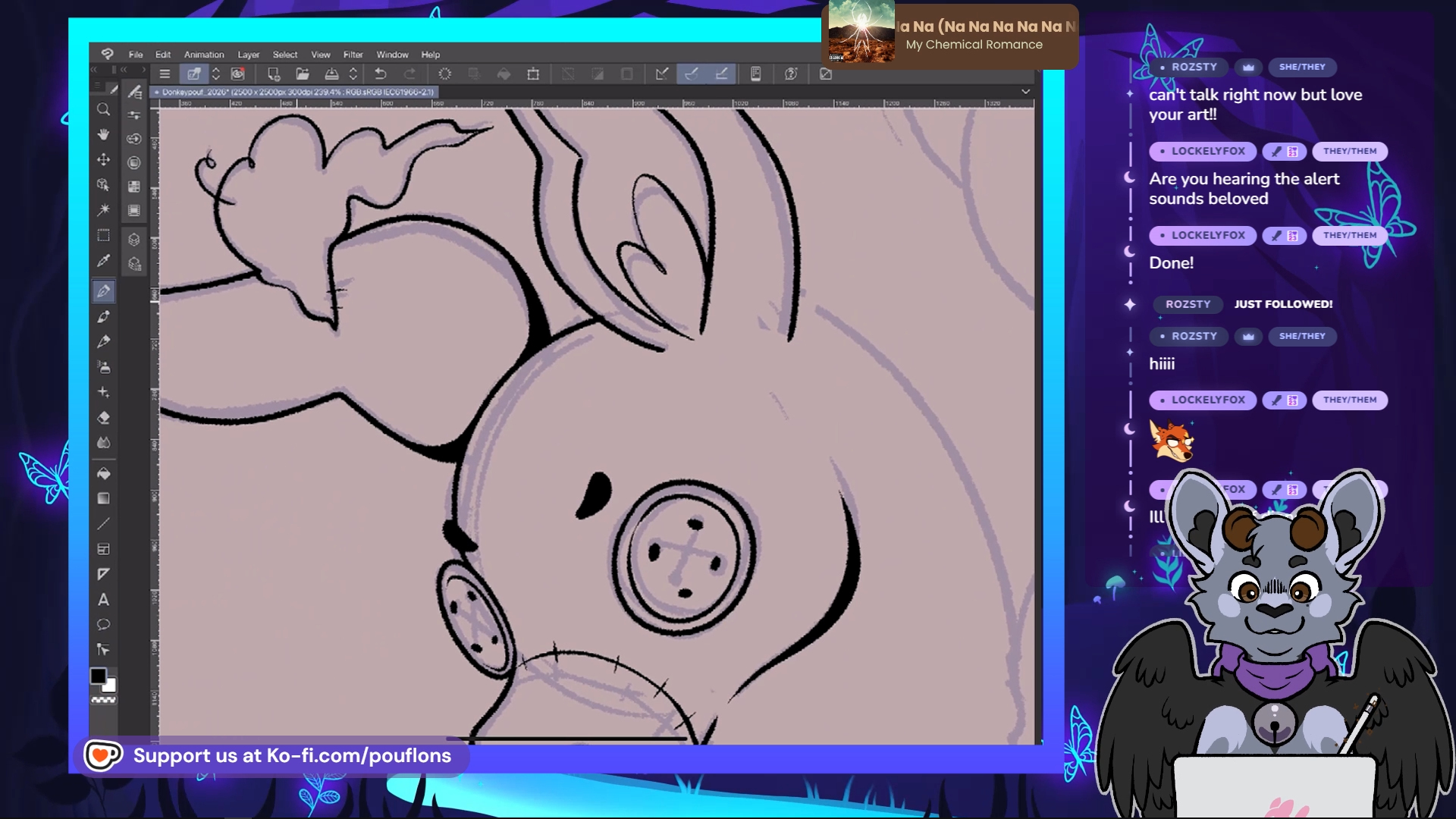
Task: Click the black foreground color swatch
Action: tap(98, 676)
